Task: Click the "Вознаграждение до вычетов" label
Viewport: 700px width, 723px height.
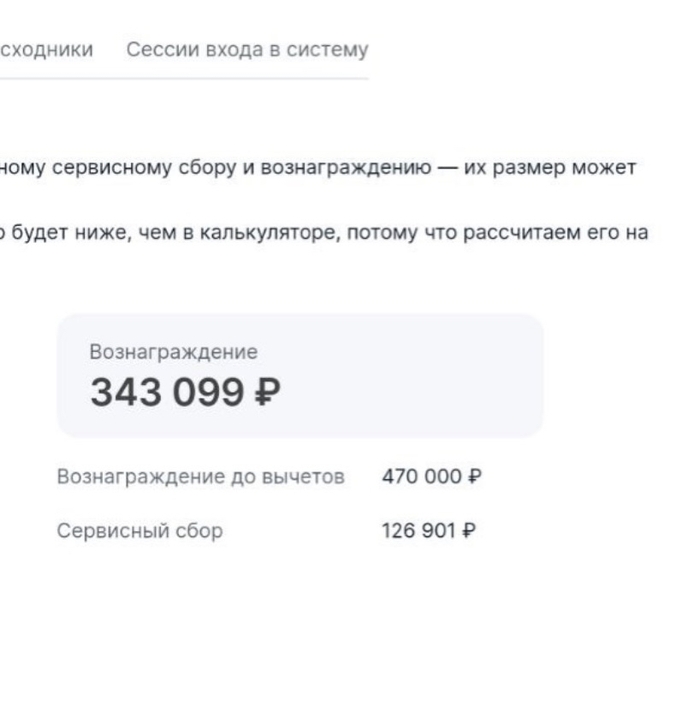Action: 201,477
